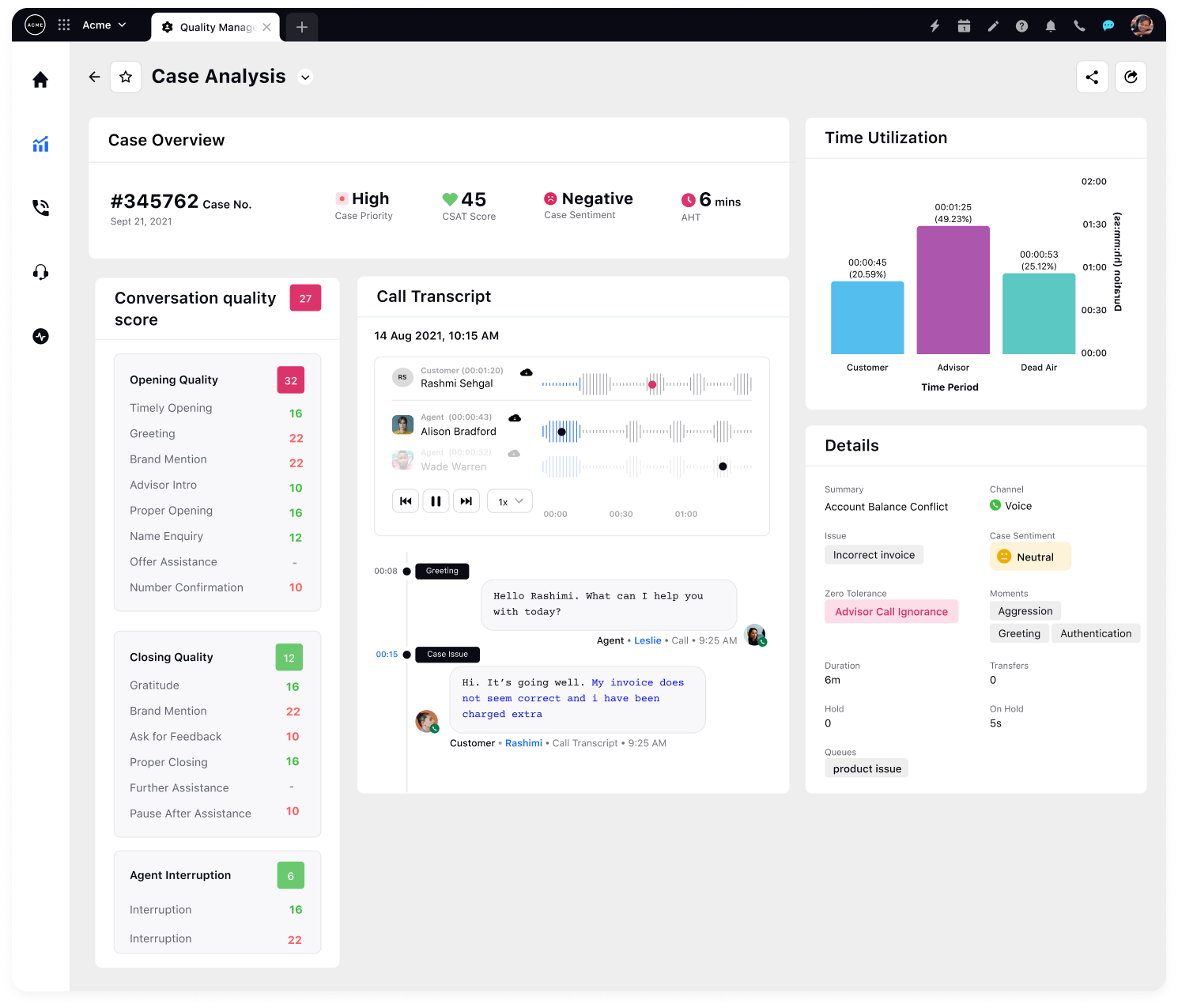Open Home from the left sidebar
Screen dimensions: 1178x1008
point(40,79)
